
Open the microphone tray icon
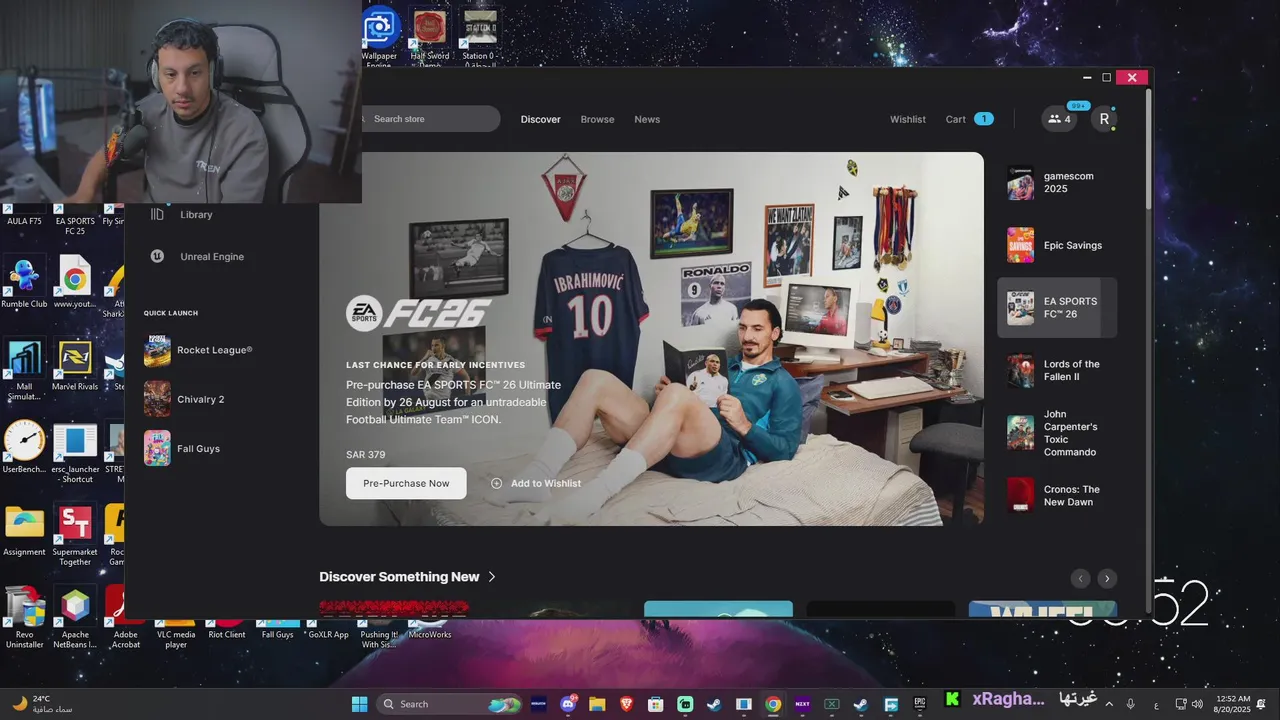[x=1131, y=704]
